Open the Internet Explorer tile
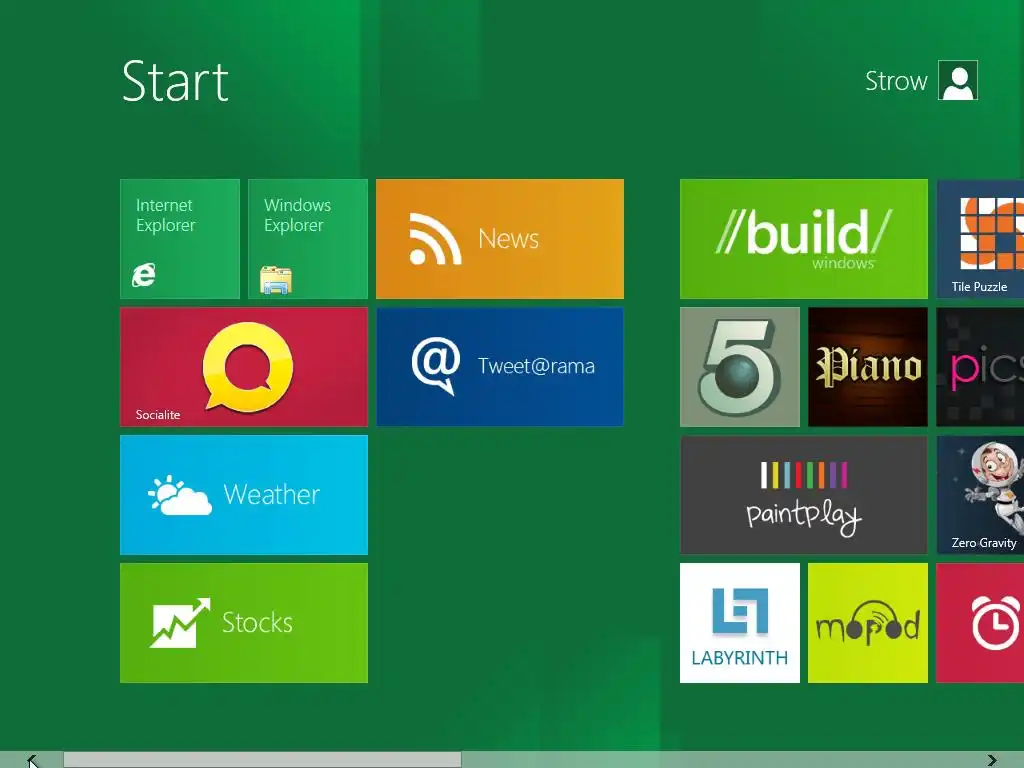The image size is (1024, 768). (180, 239)
